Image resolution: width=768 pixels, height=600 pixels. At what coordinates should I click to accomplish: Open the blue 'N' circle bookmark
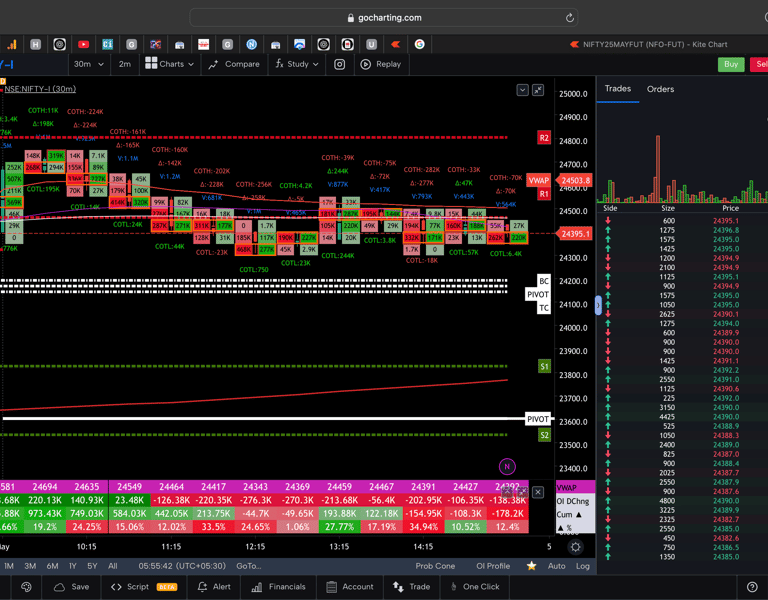(252, 45)
